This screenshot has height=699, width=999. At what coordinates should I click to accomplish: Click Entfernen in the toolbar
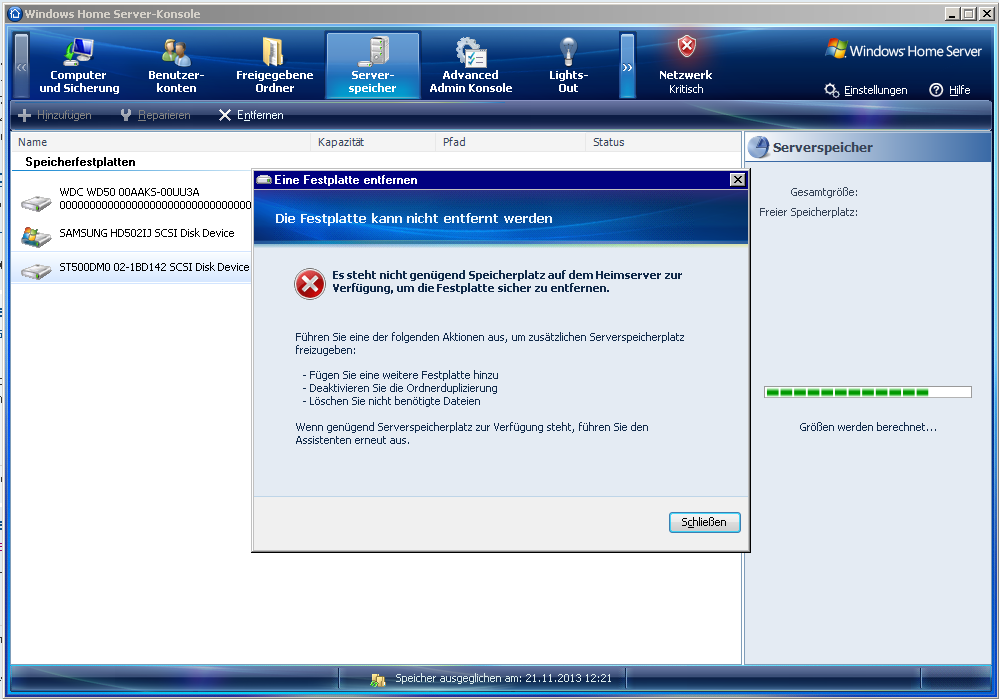click(x=251, y=115)
